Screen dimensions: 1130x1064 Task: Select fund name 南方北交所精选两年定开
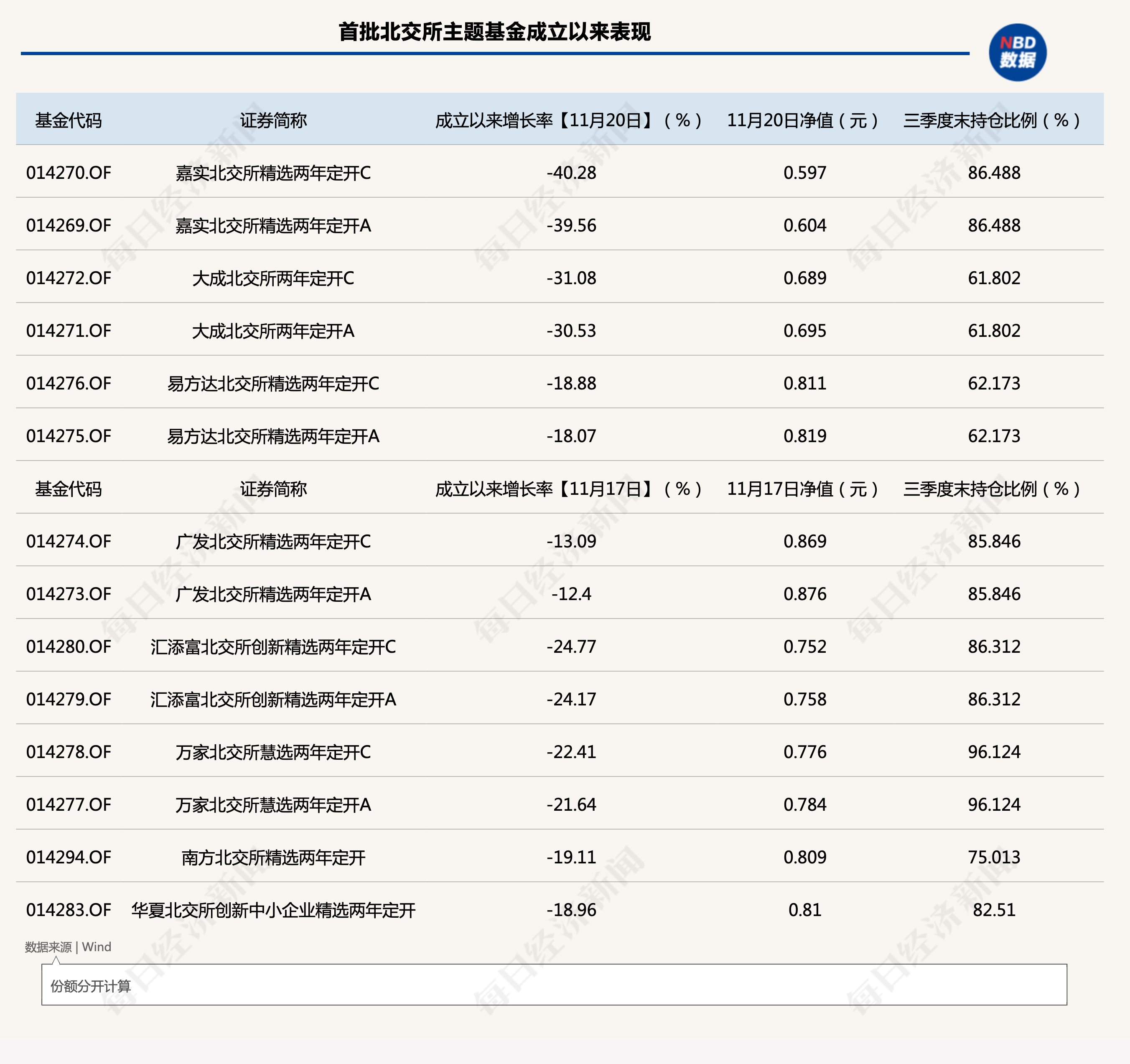click(273, 857)
